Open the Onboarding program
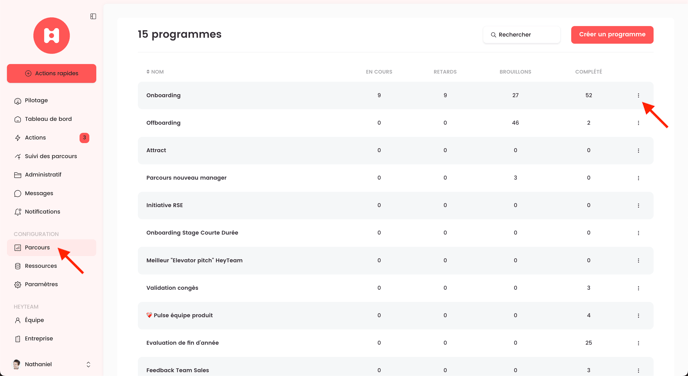Viewport: 688px width, 376px height. 163,95
